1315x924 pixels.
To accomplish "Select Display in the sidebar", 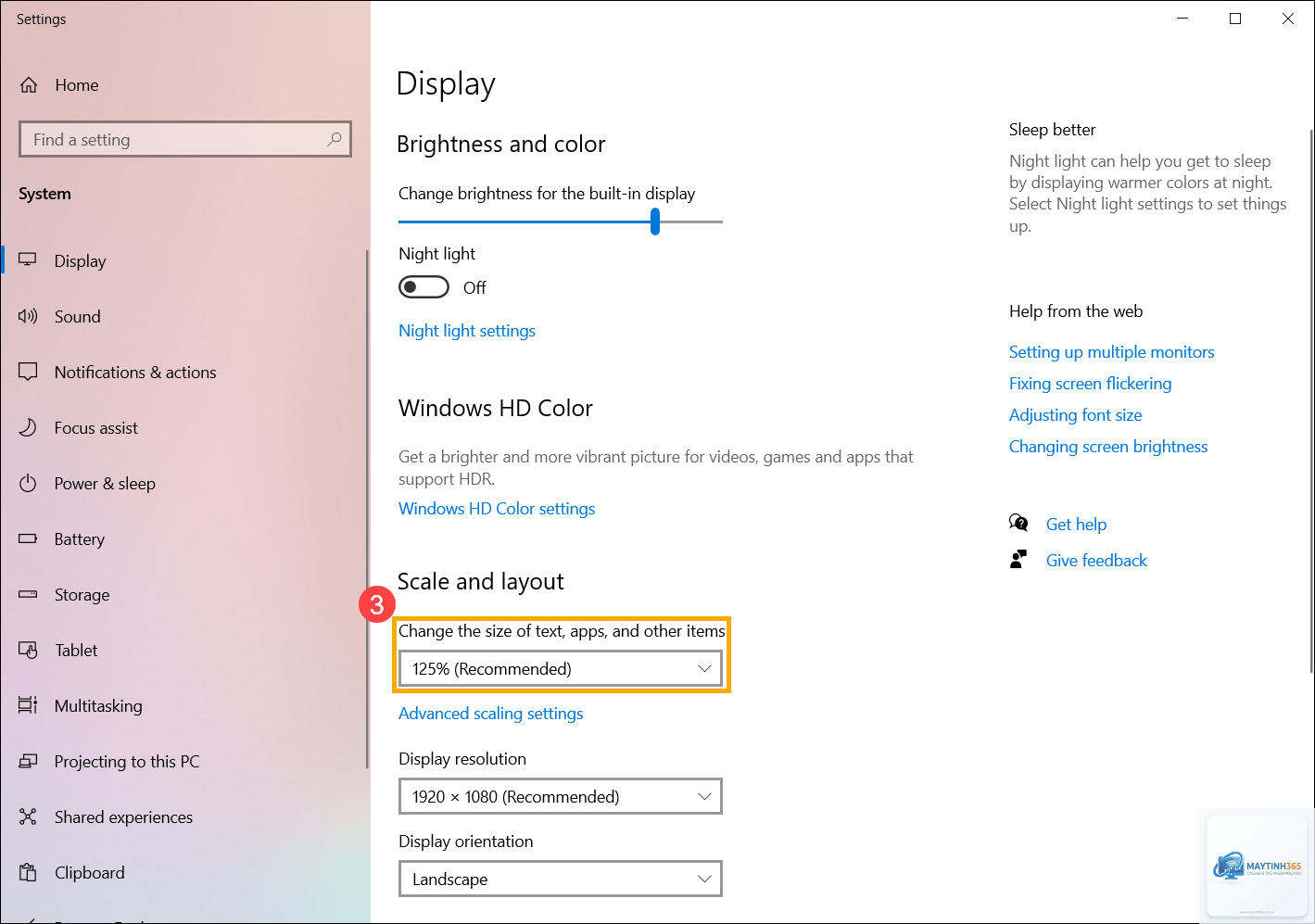I will click(x=81, y=260).
